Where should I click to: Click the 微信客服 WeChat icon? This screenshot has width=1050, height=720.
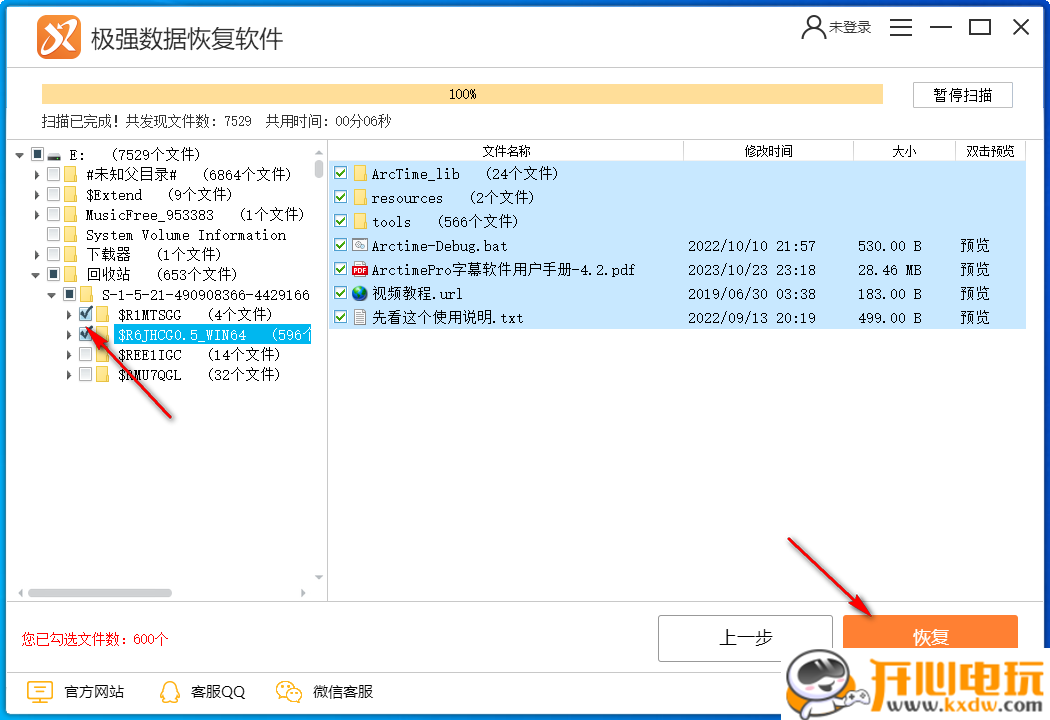pos(289,691)
